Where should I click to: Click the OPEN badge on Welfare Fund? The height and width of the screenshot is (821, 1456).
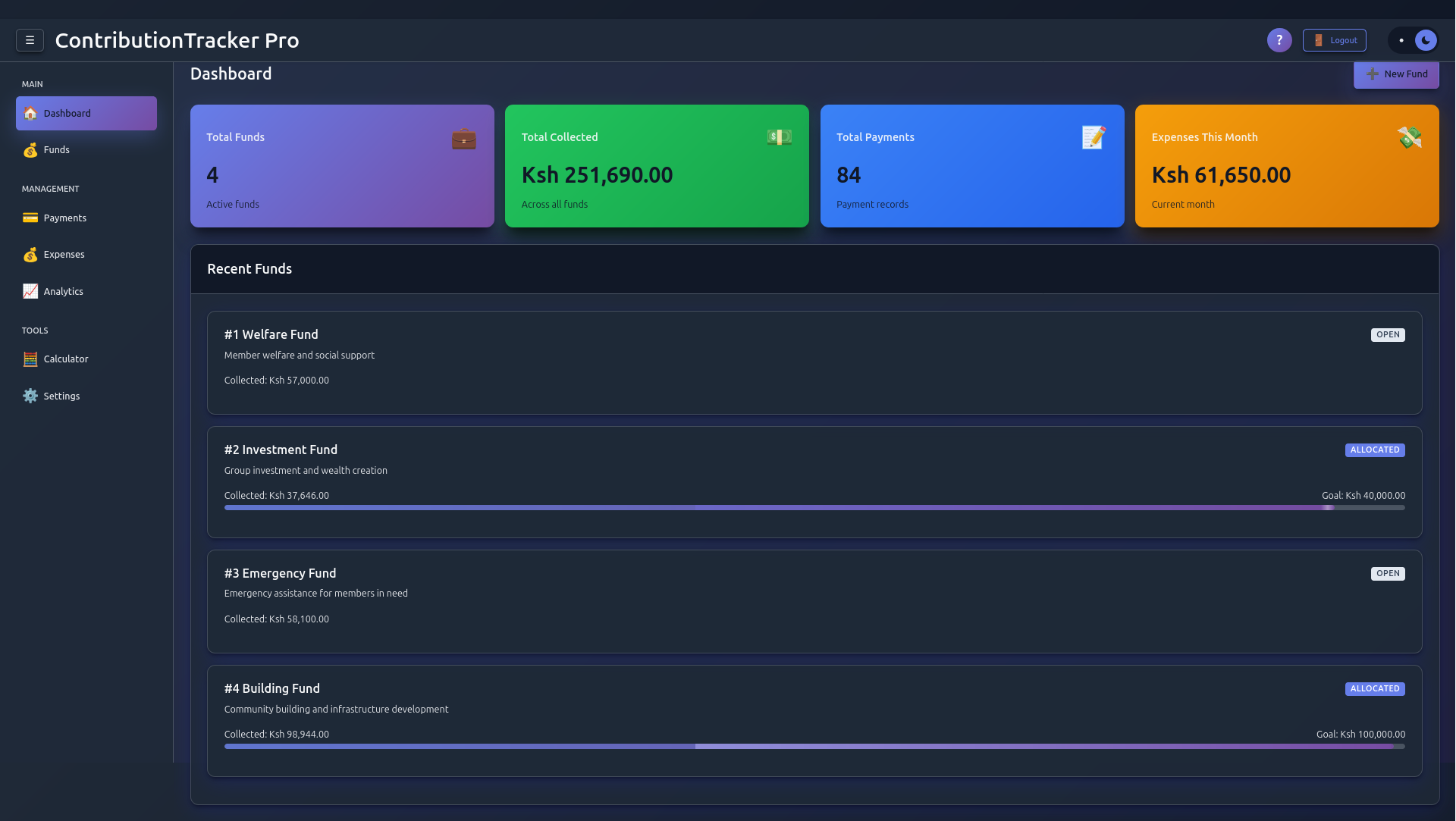[x=1388, y=334]
